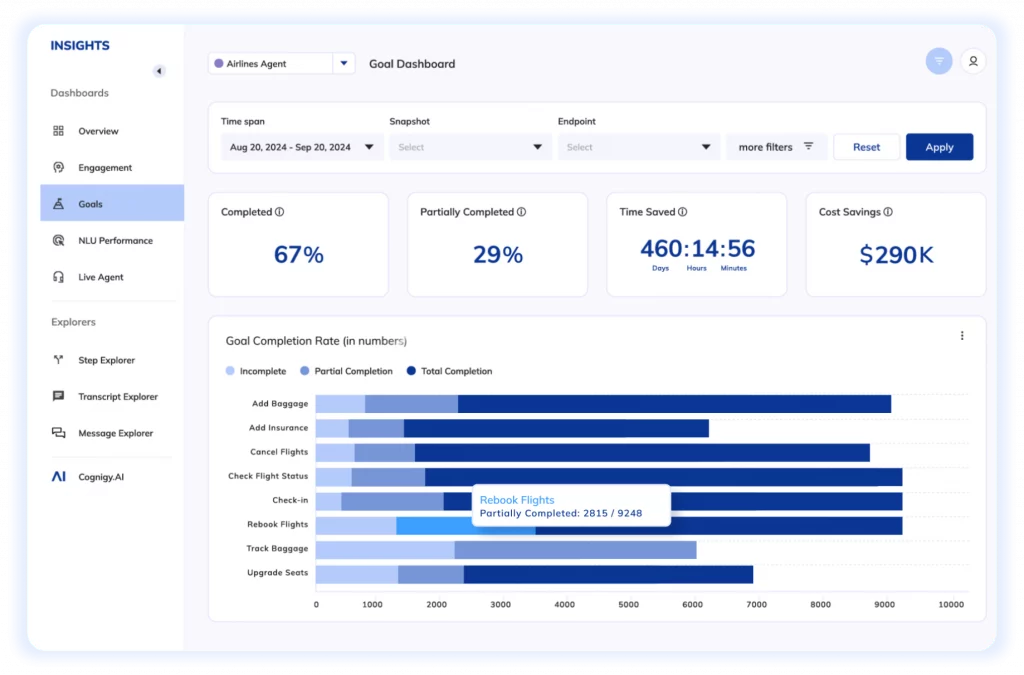Expand the Snapshot select dropdown
Viewport: 1024px width, 675px height.
(470, 146)
